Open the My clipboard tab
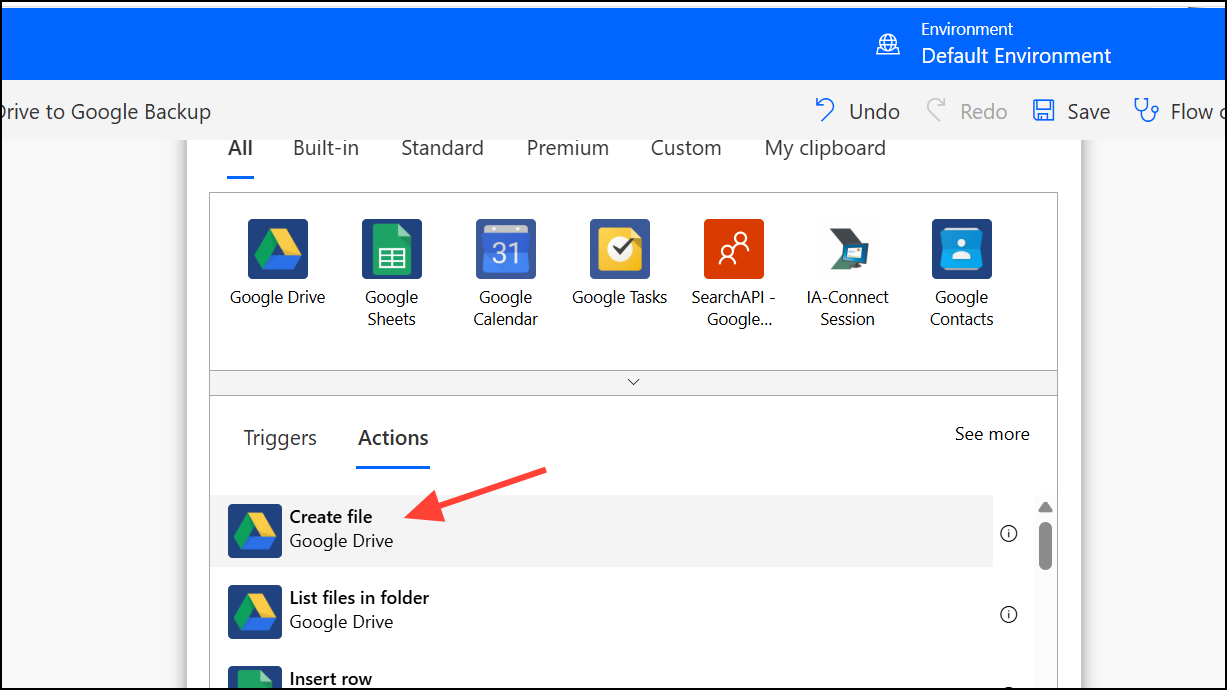This screenshot has height=690, width=1227. [825, 148]
